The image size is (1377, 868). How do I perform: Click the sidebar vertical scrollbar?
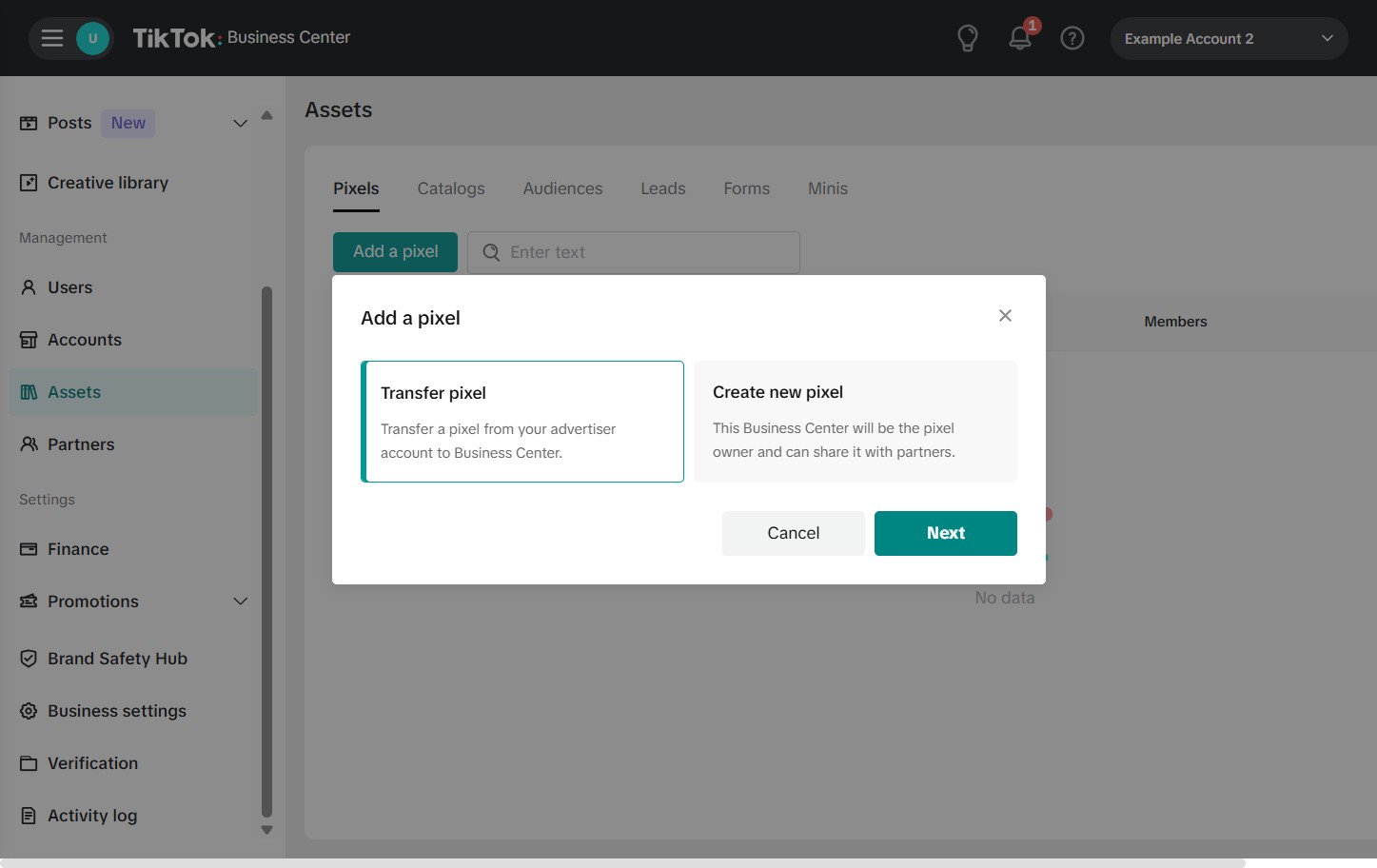click(x=266, y=552)
